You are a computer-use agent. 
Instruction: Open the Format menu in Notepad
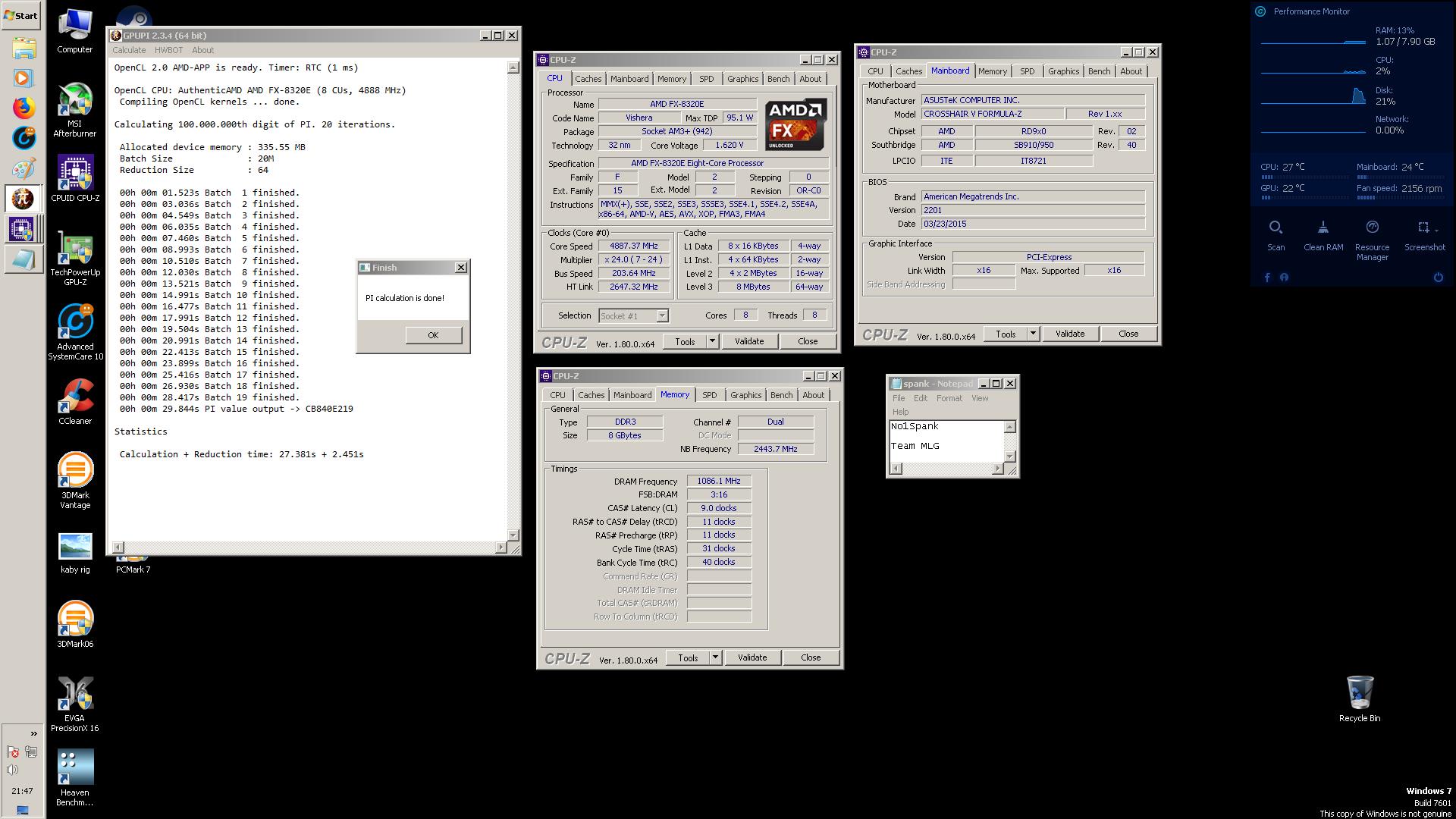point(949,398)
